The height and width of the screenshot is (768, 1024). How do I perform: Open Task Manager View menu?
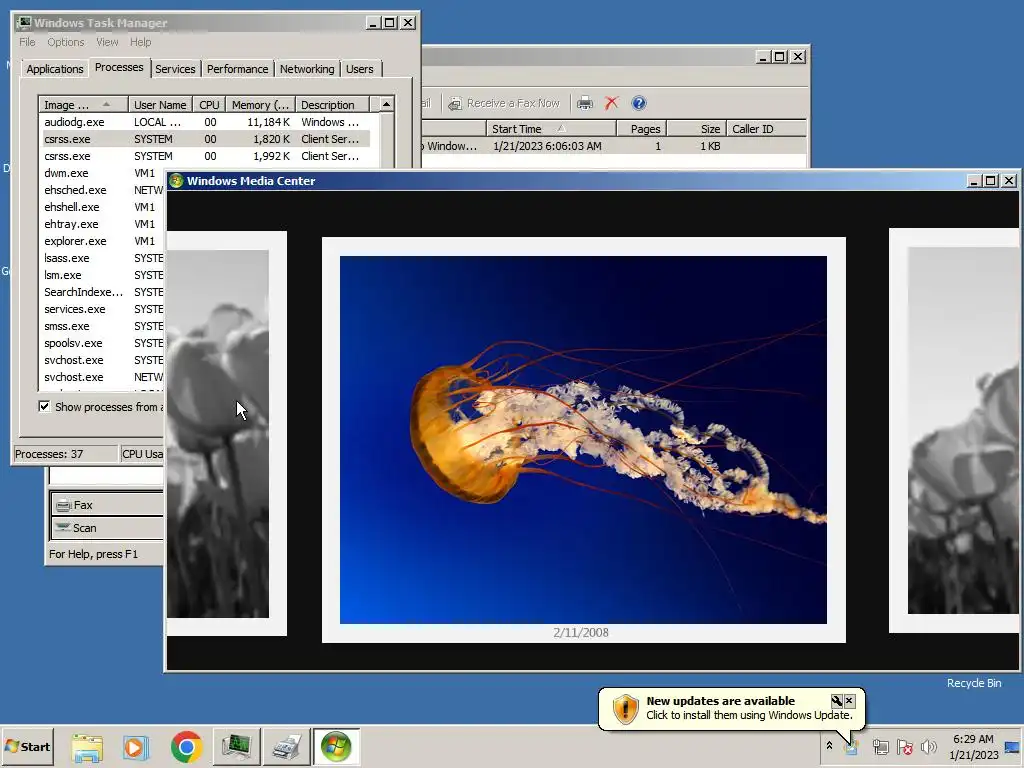coord(107,42)
